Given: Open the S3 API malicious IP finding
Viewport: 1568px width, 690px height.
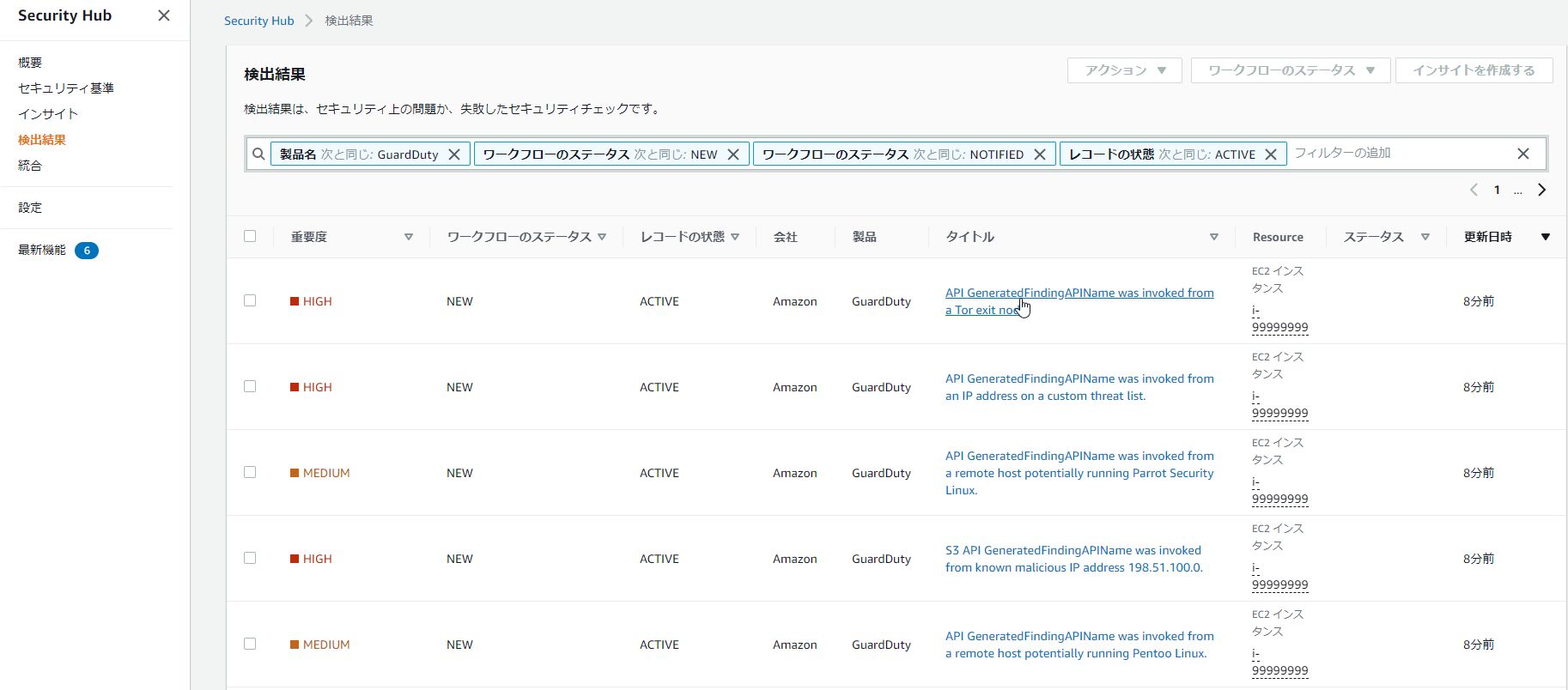Looking at the screenshot, I should tap(1074, 559).
